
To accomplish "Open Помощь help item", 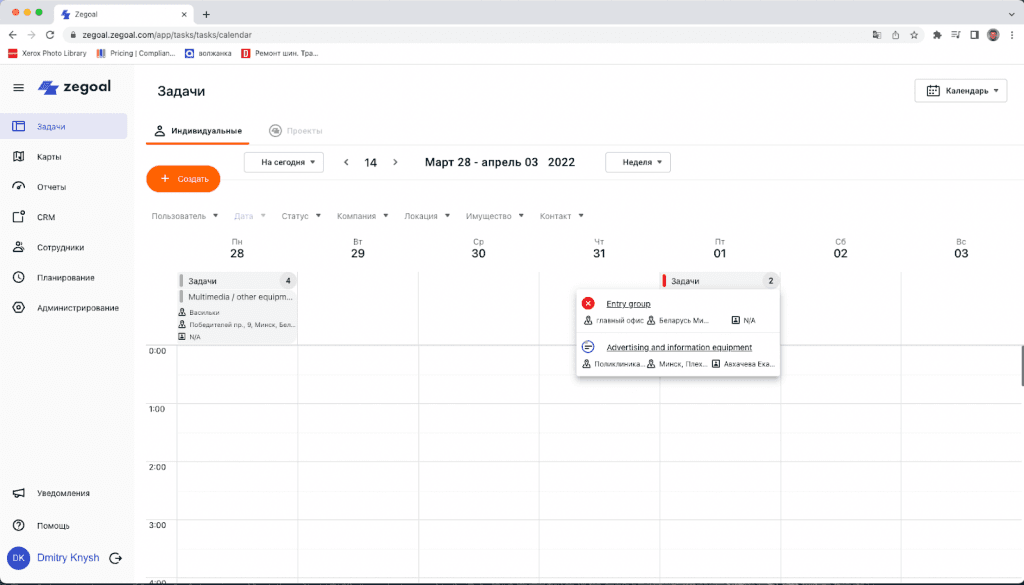I will (53, 525).
